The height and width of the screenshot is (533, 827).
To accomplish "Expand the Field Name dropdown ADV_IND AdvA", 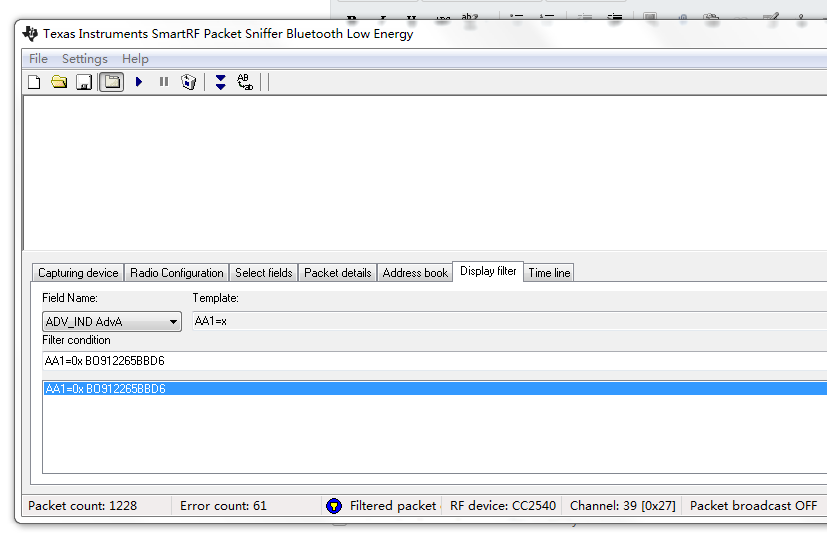I will pos(112,322).
